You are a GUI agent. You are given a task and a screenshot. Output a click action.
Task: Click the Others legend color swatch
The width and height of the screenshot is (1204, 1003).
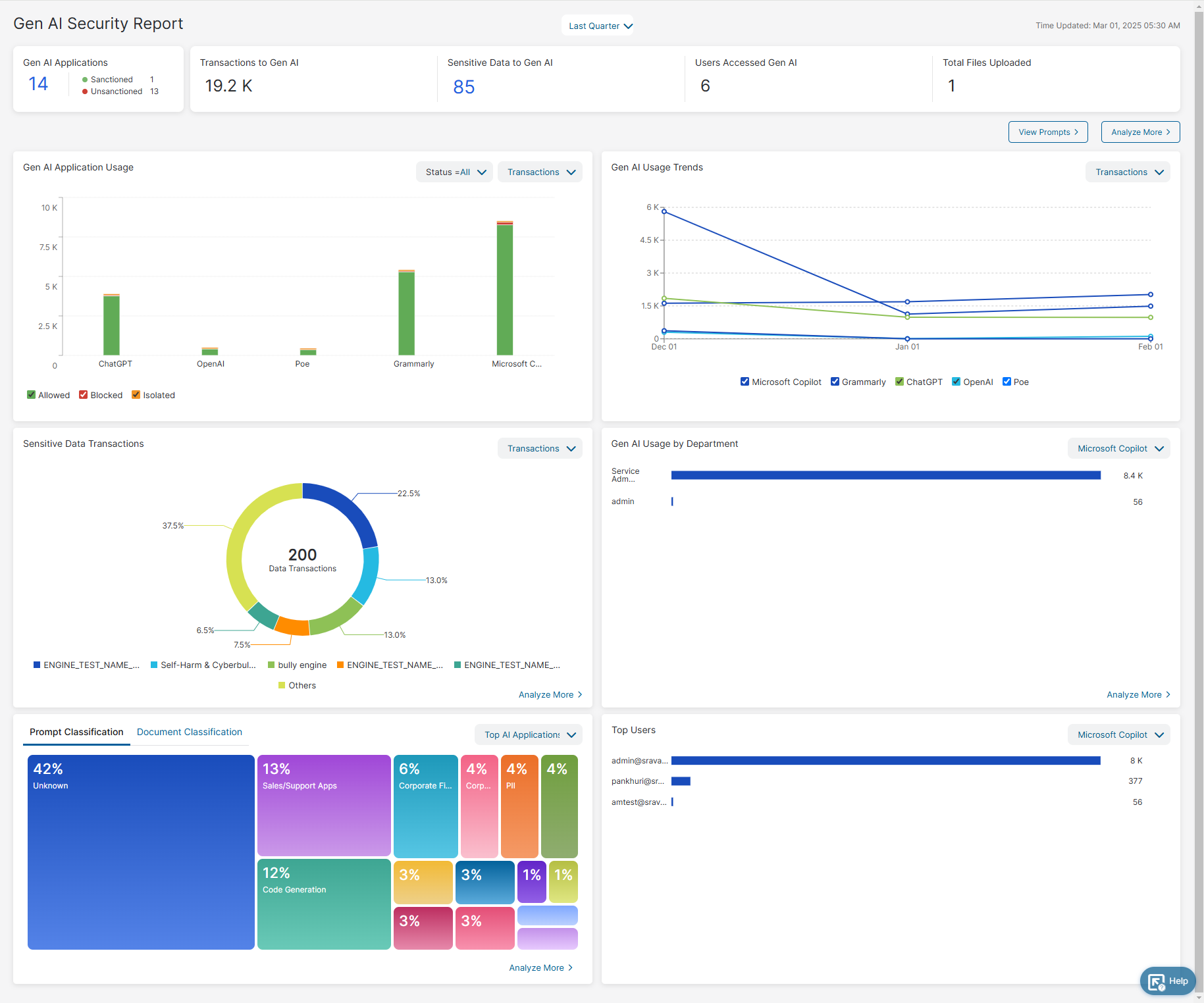282,685
